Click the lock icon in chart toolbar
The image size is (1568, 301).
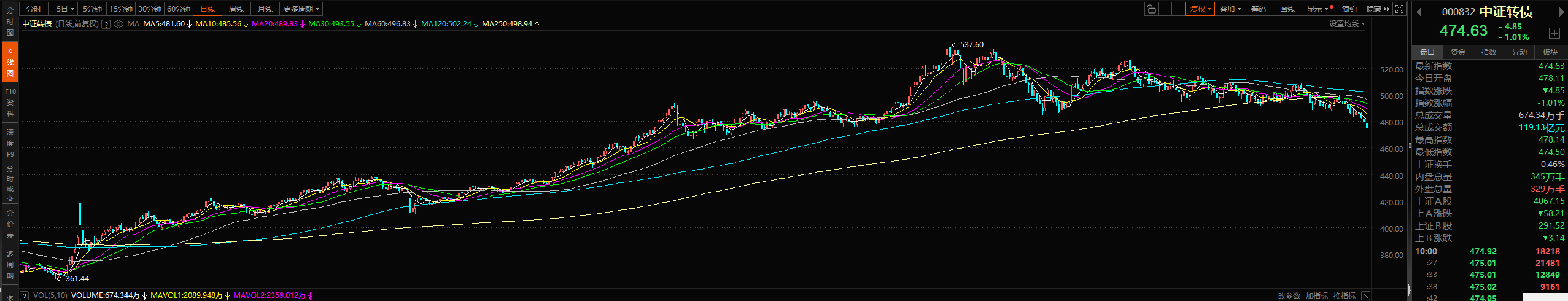point(1151,9)
